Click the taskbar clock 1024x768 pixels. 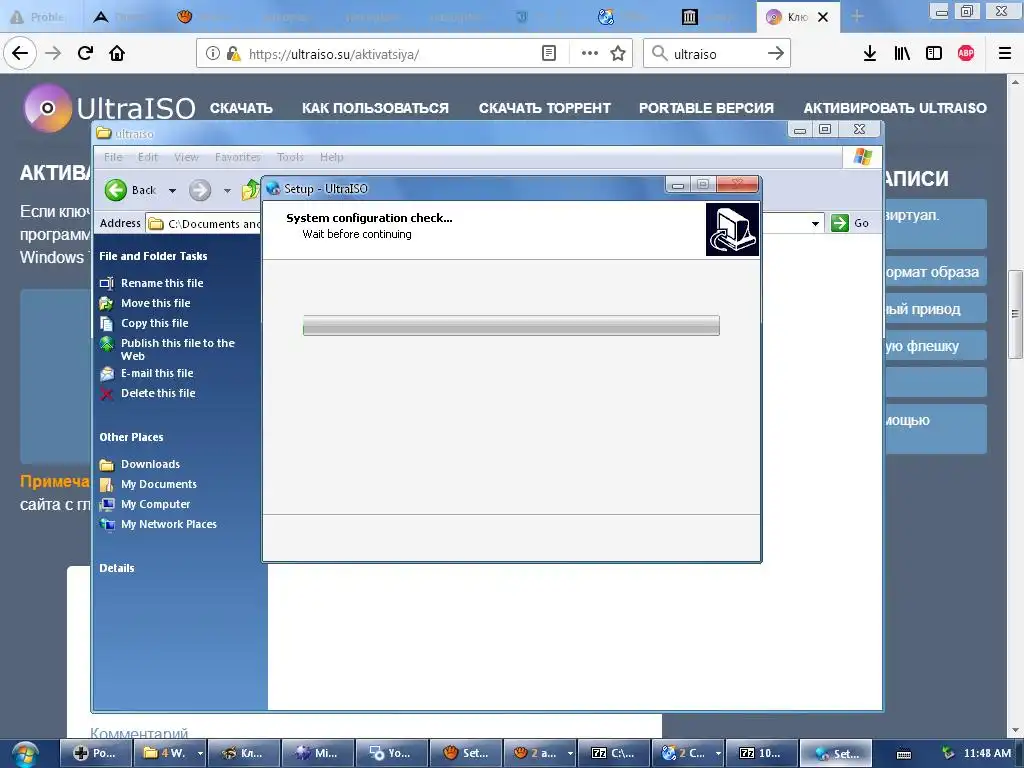click(x=987, y=753)
